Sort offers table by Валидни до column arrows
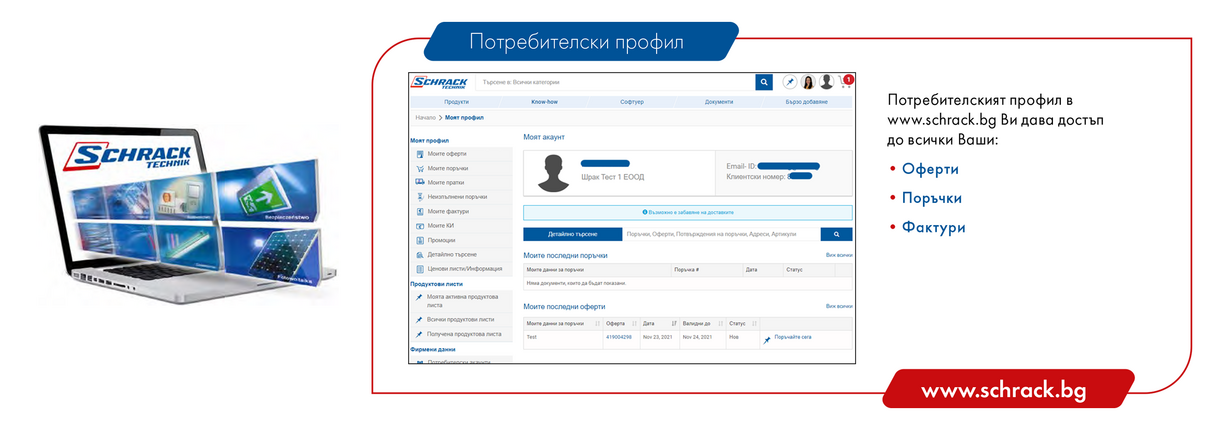This screenshot has height=430, width=1230. [x=720, y=324]
